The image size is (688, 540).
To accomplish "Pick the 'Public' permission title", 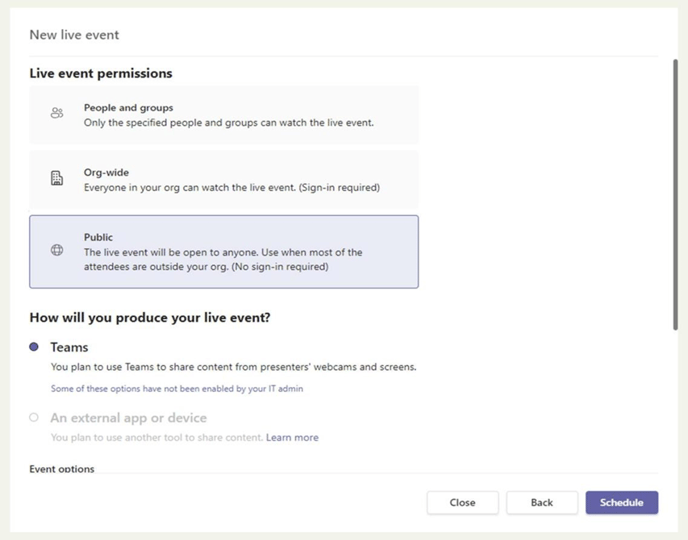I will [98, 237].
